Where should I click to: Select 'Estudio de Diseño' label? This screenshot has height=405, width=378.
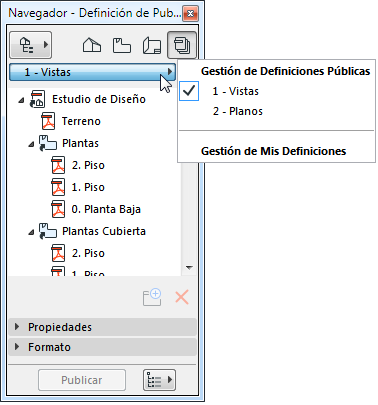[x=99, y=99]
